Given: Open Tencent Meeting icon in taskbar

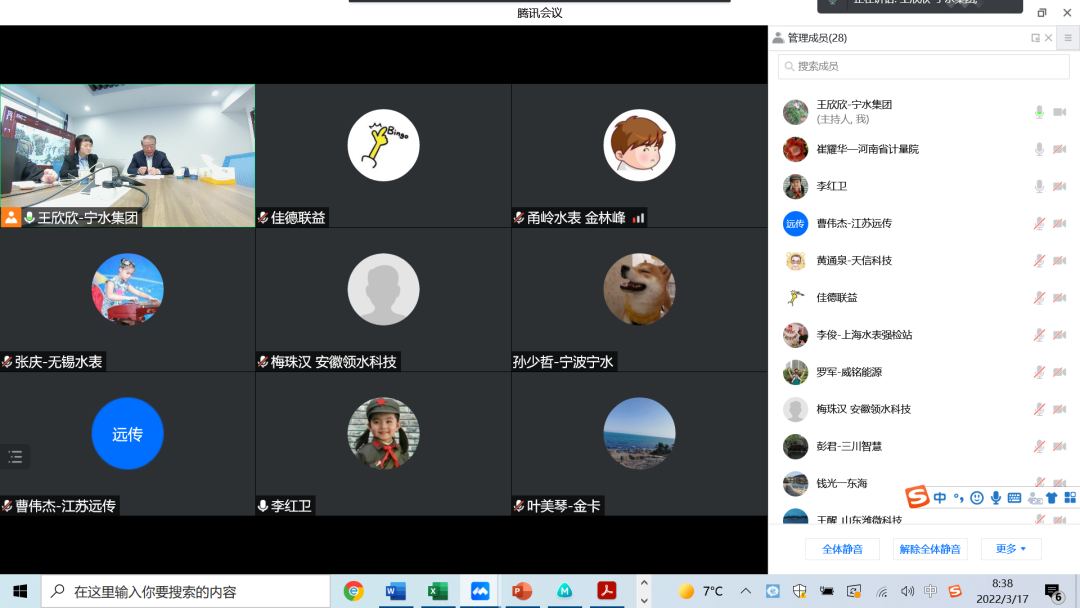Looking at the screenshot, I should [x=480, y=591].
